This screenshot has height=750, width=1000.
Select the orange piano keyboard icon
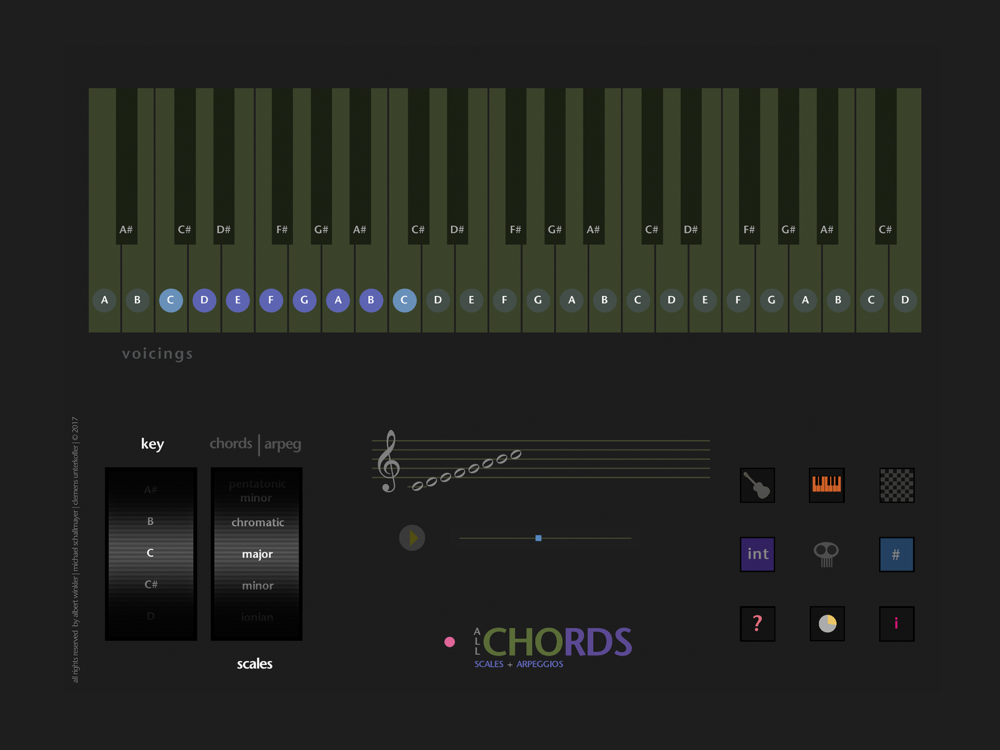827,485
